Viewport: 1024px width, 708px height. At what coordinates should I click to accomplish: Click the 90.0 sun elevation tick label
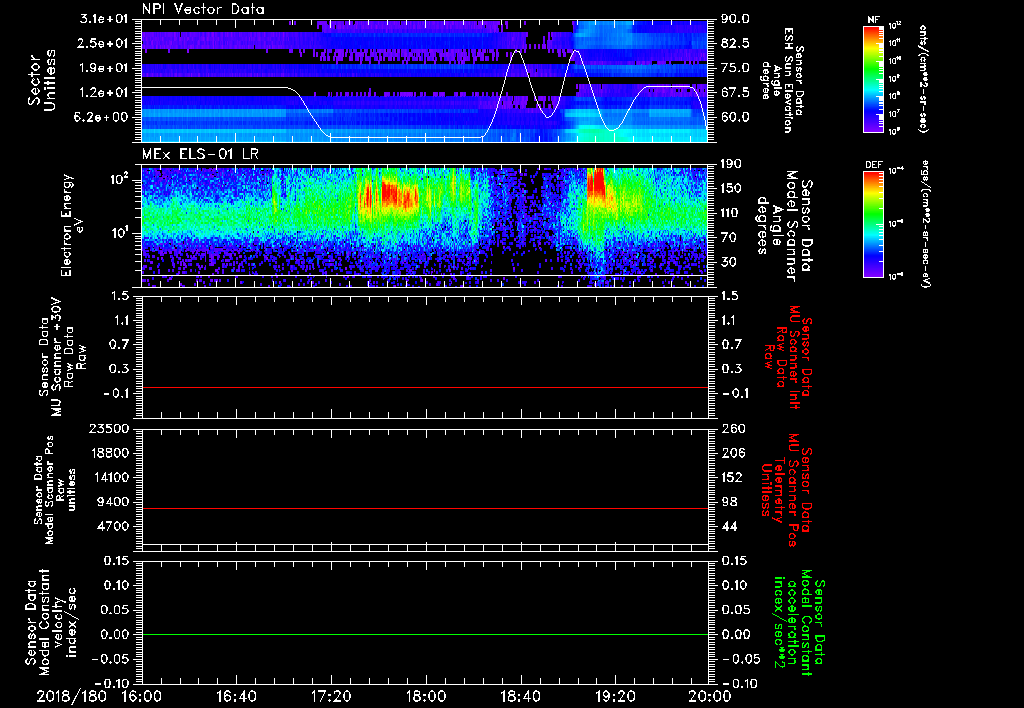[735, 19]
